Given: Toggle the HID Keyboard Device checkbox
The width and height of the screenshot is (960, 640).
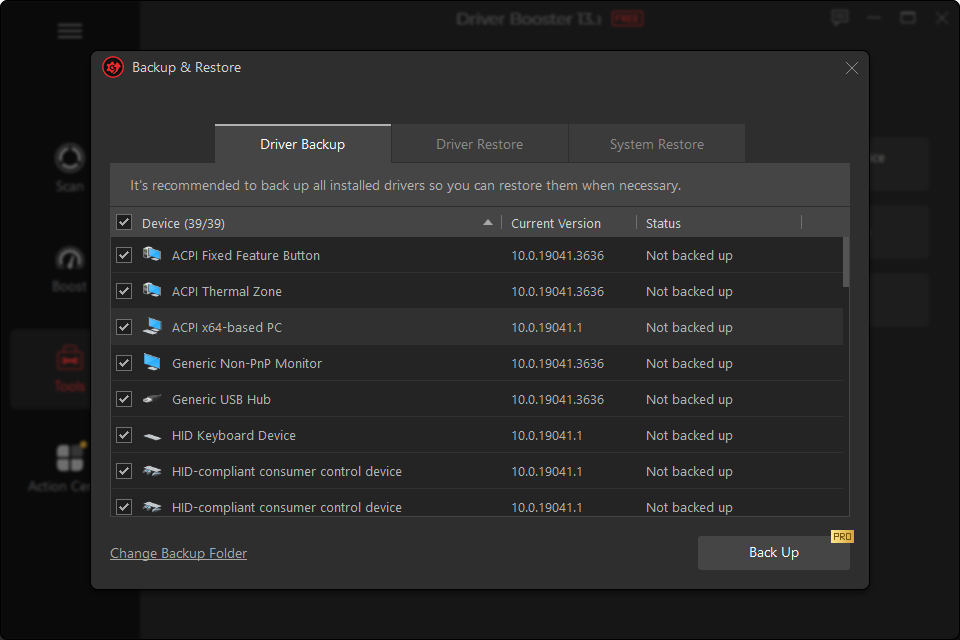Looking at the screenshot, I should tap(124, 435).
